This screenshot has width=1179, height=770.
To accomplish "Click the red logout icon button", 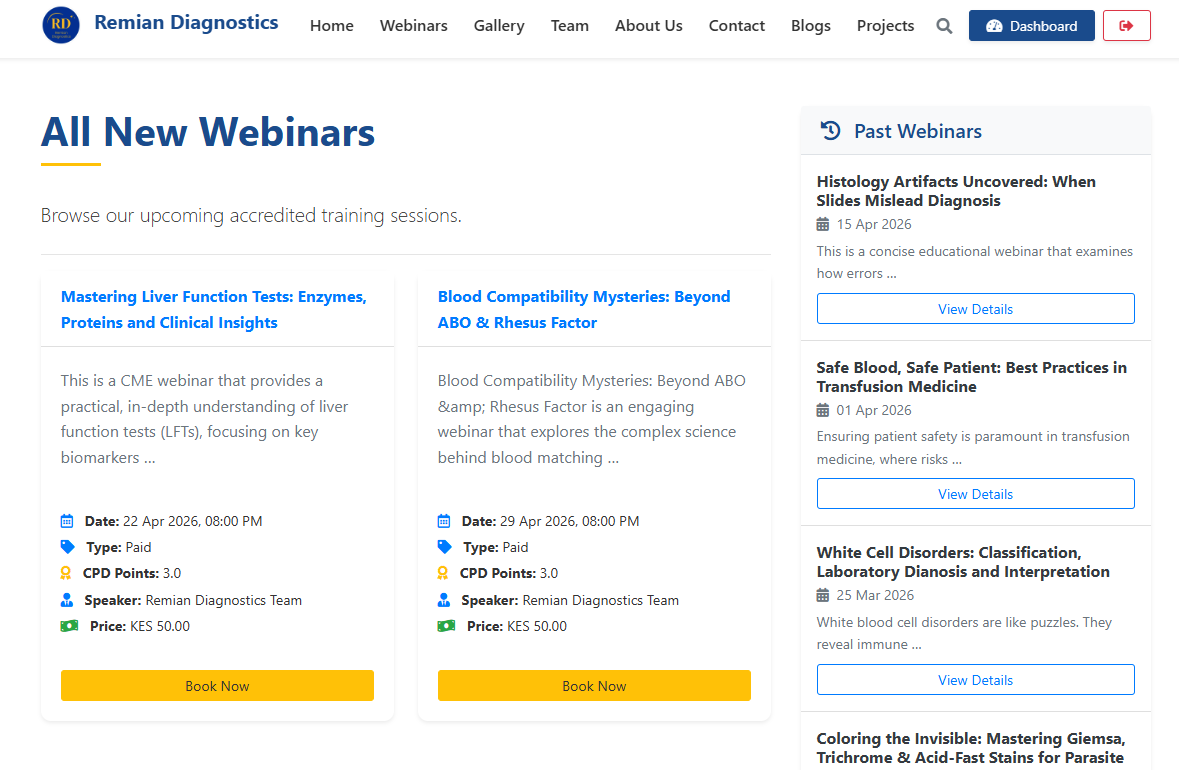I will [x=1126, y=26].
